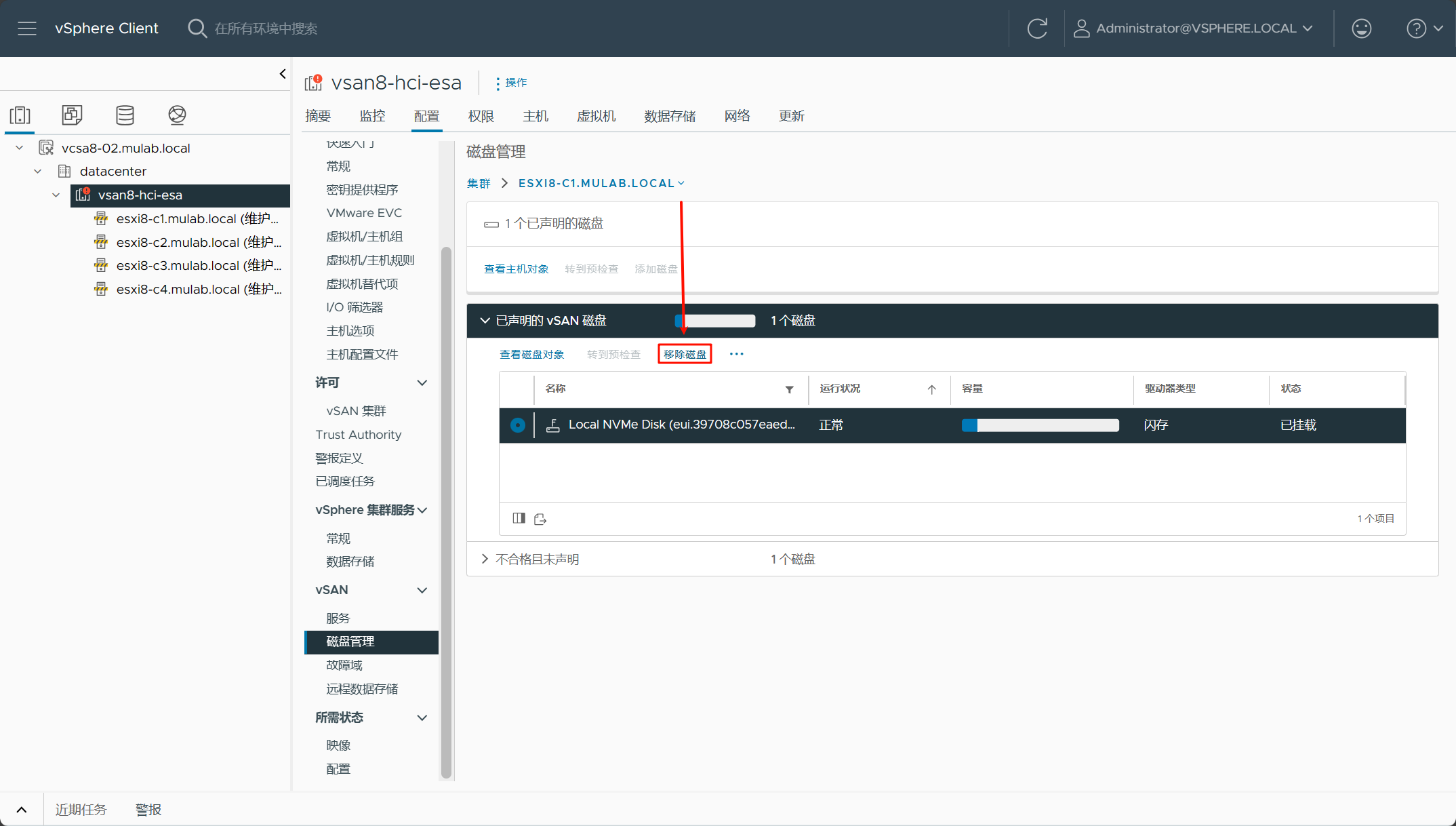Click the datacenter icon in tree
Image resolution: width=1456 pixels, height=826 pixels.
click(x=64, y=171)
